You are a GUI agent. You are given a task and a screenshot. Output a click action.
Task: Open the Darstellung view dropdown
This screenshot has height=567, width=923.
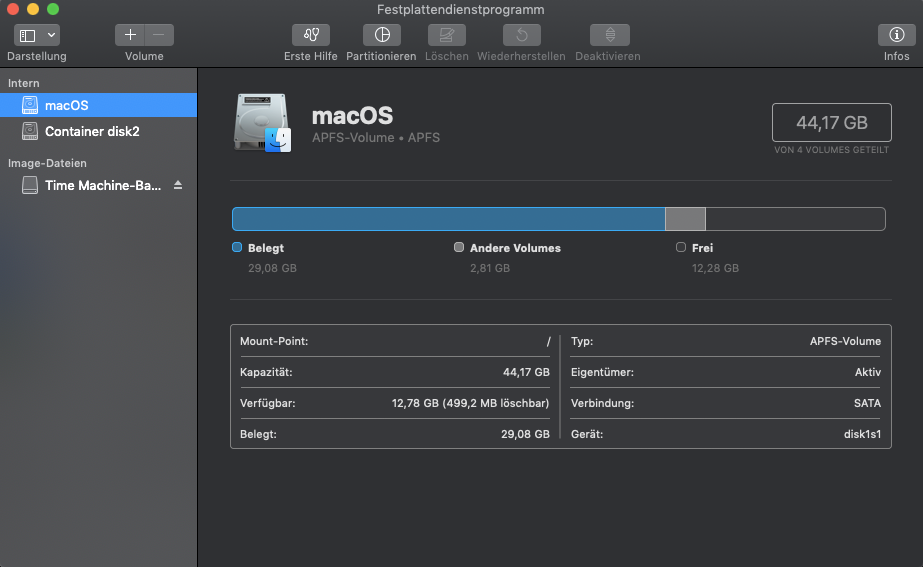pos(37,35)
